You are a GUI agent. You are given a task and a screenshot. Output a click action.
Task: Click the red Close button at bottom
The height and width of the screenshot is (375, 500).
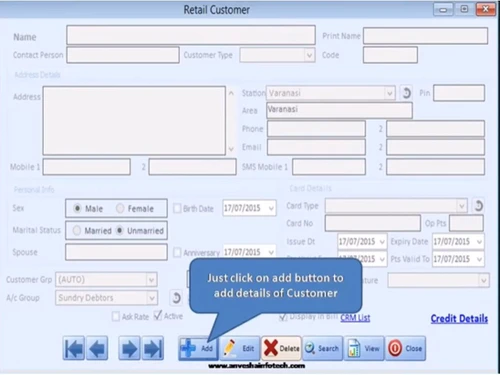[x=406, y=348]
